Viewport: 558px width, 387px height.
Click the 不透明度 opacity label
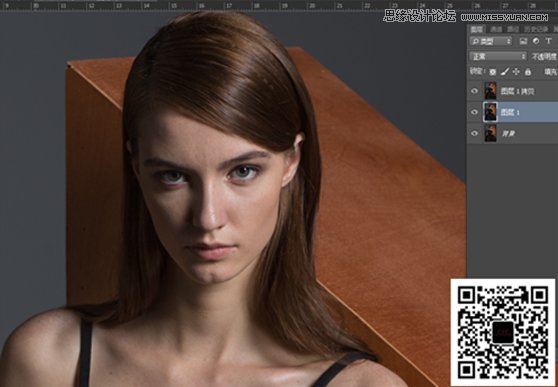544,57
